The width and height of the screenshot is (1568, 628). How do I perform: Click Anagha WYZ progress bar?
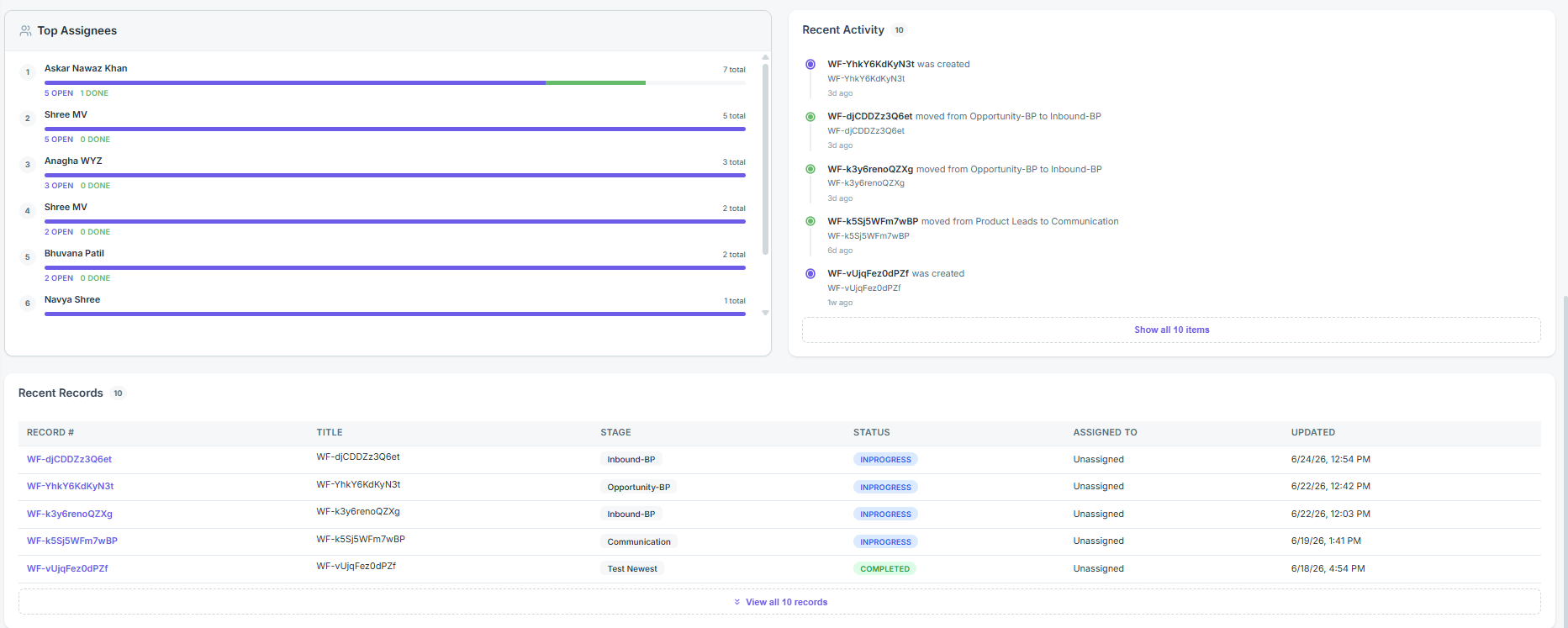tap(395, 176)
